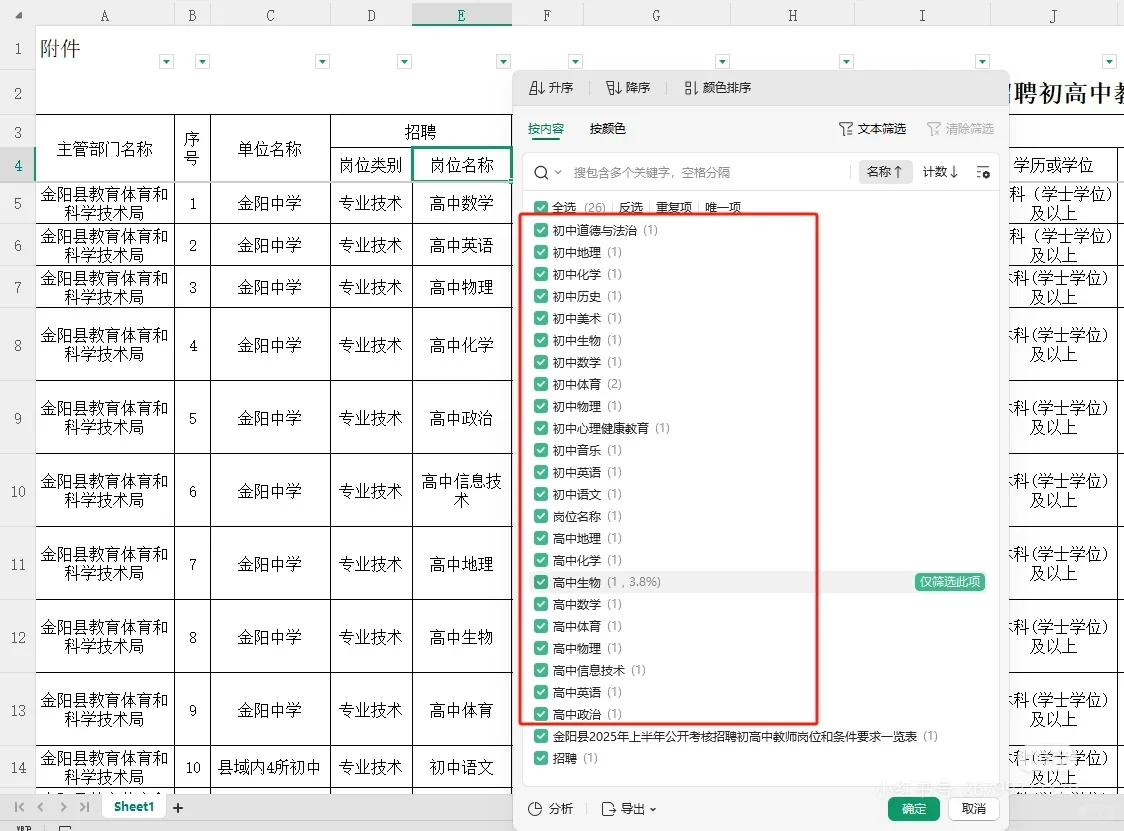Open the search box dropdown chevron
Screen dimensions: 1124x831
click(x=558, y=172)
